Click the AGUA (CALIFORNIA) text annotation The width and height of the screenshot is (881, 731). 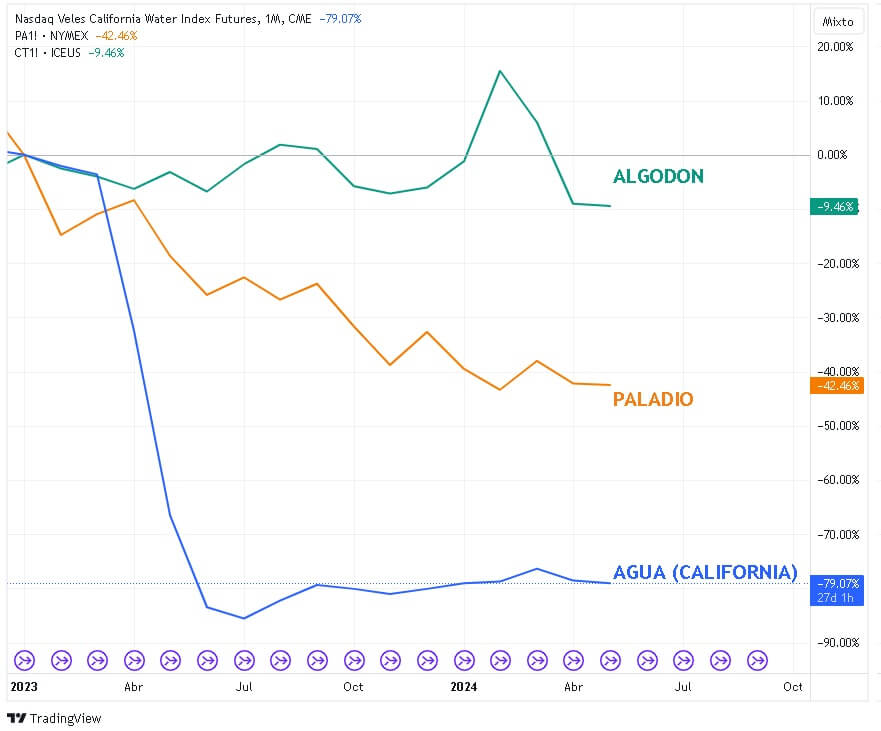pos(705,572)
